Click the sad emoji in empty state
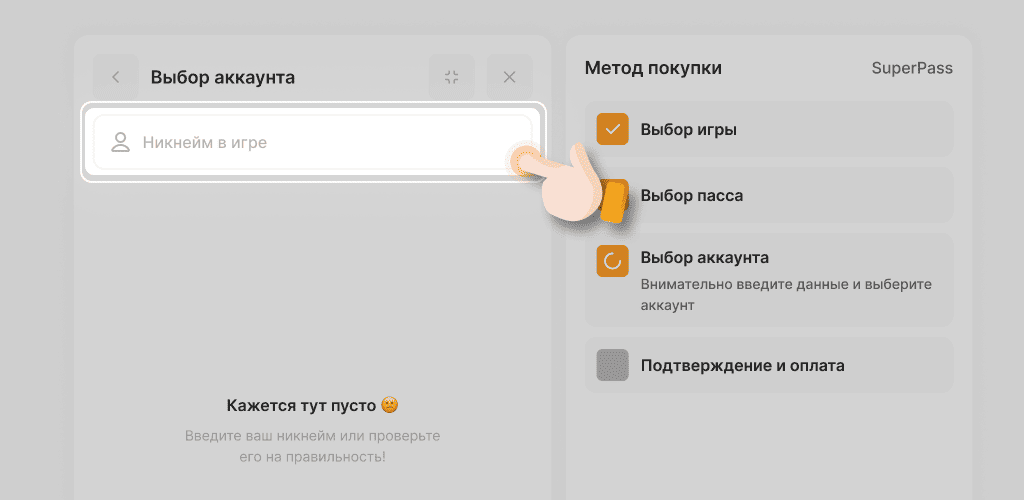1024x500 pixels. 390,405
